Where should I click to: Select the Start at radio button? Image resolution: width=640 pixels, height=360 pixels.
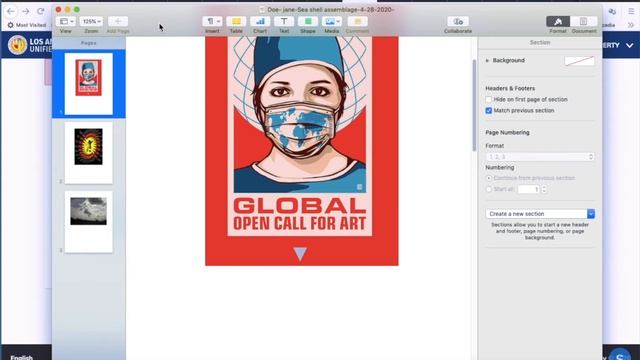coord(489,189)
